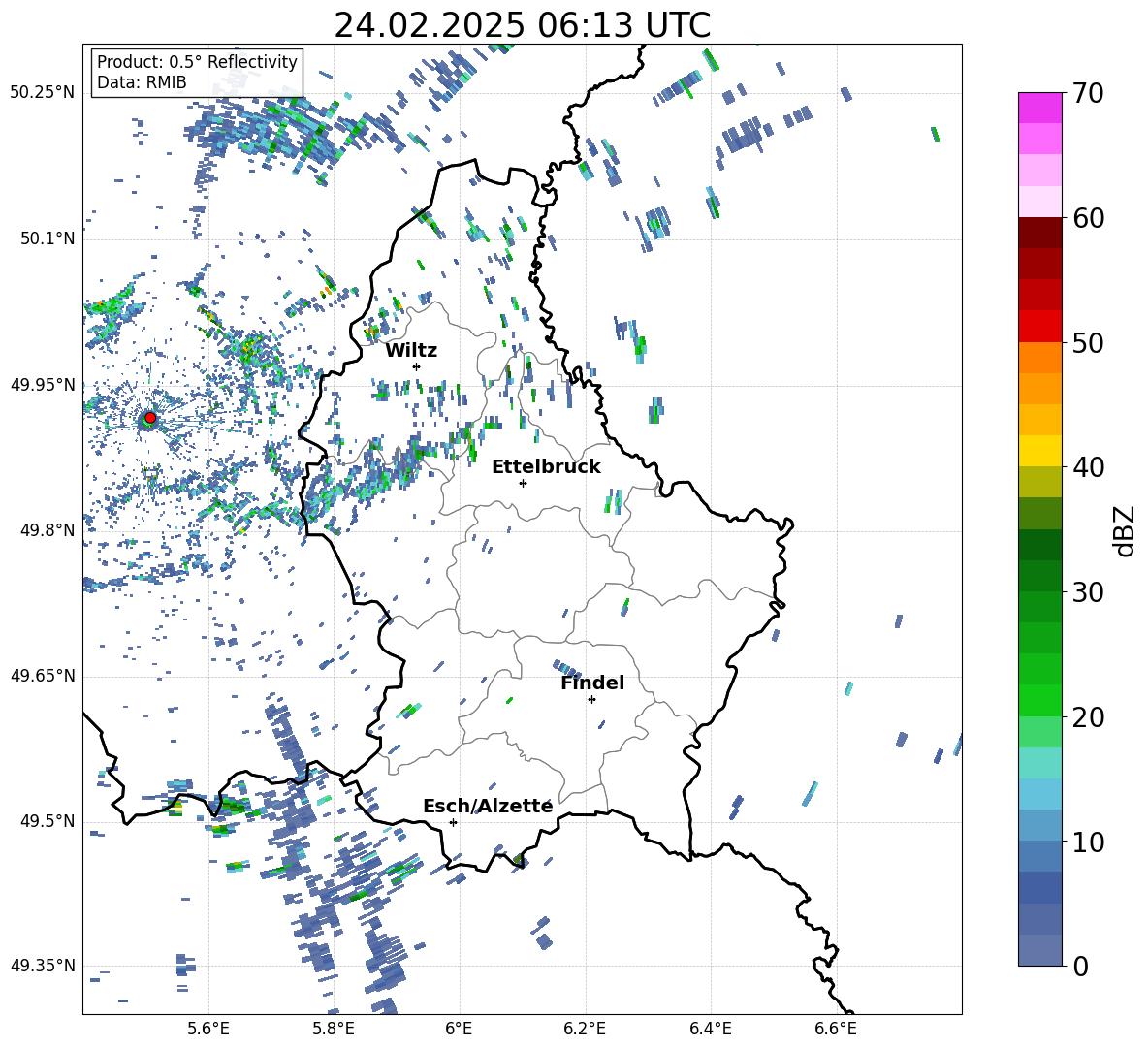Click the 10 colorbar tick label
This screenshot has height=1048, width=1148.
coord(1088,842)
